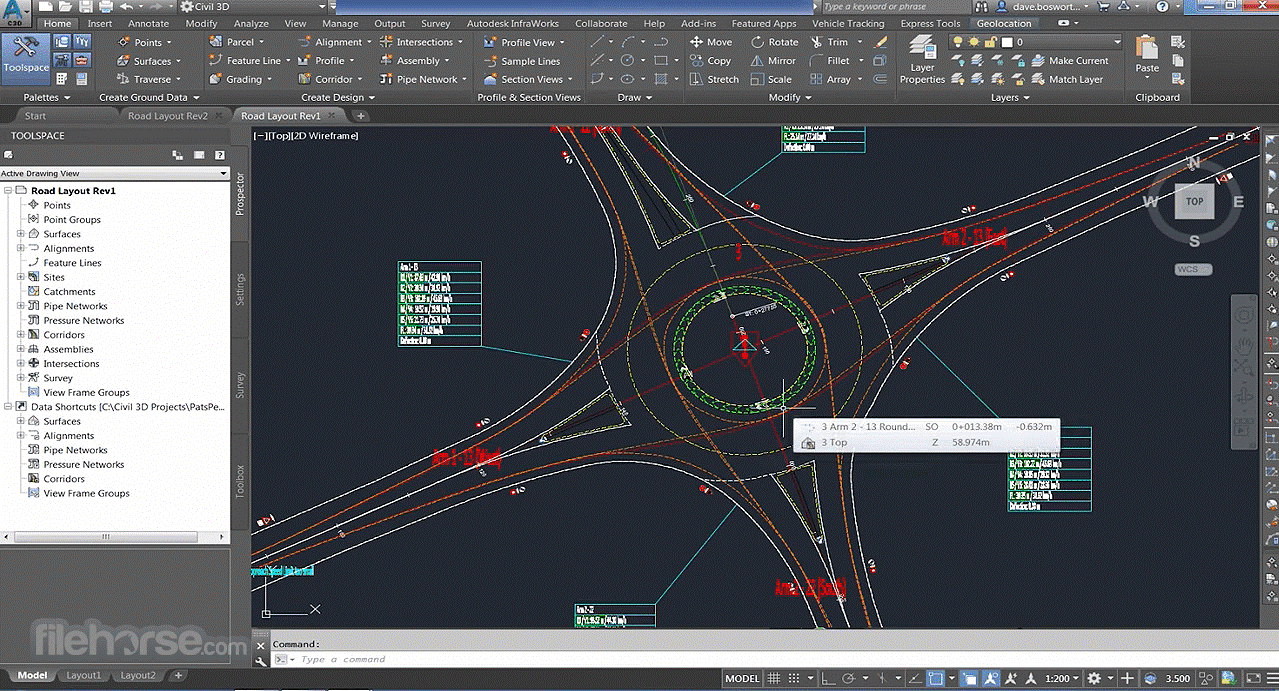This screenshot has width=1279, height=691.
Task: Click TOP face of the ViewCube
Action: tap(1194, 201)
